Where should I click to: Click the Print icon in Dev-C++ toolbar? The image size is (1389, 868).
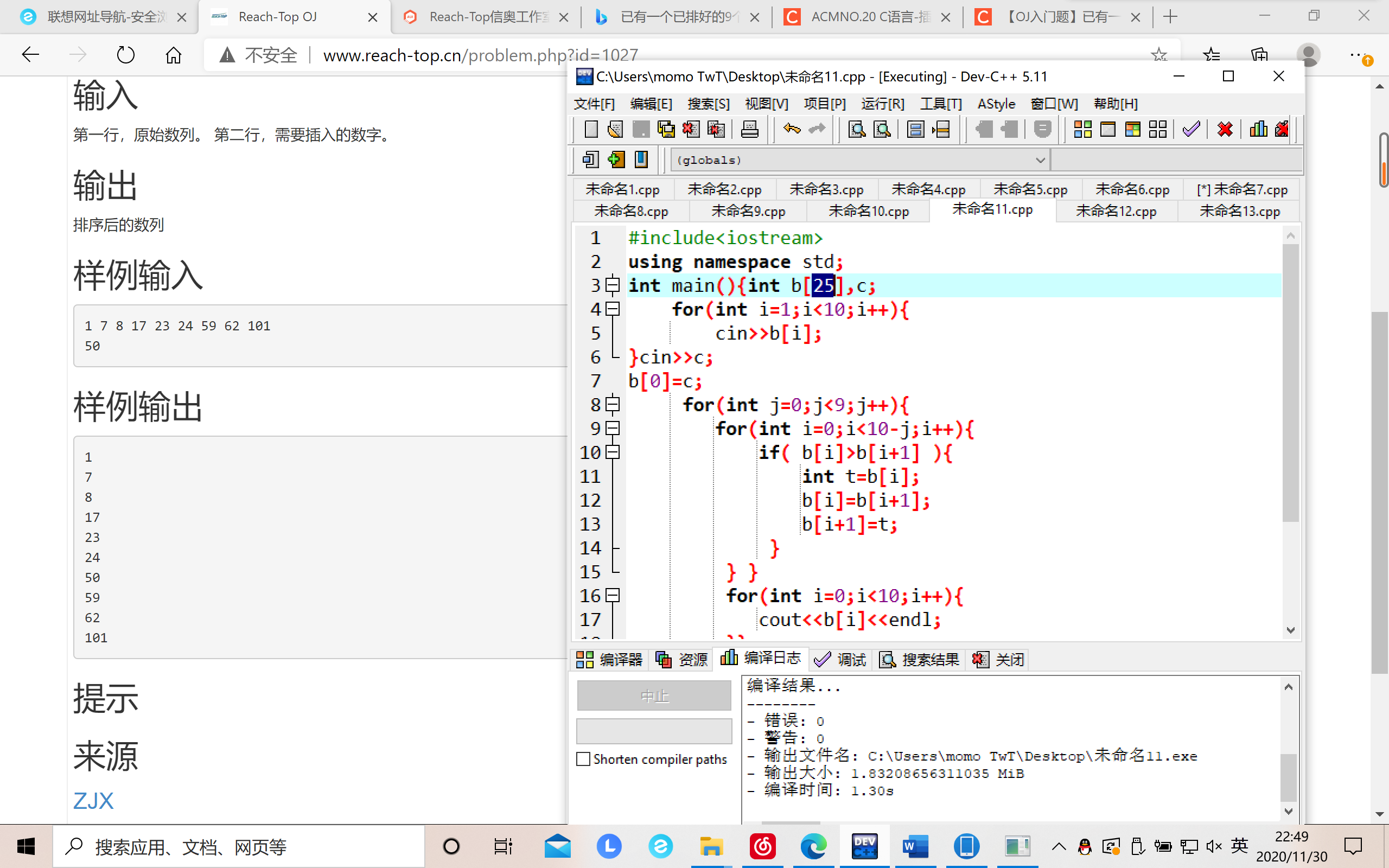[x=750, y=129]
